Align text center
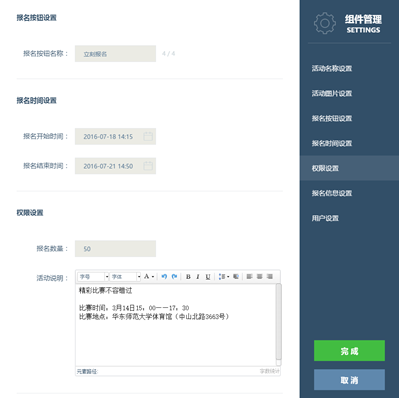 coord(259,277)
